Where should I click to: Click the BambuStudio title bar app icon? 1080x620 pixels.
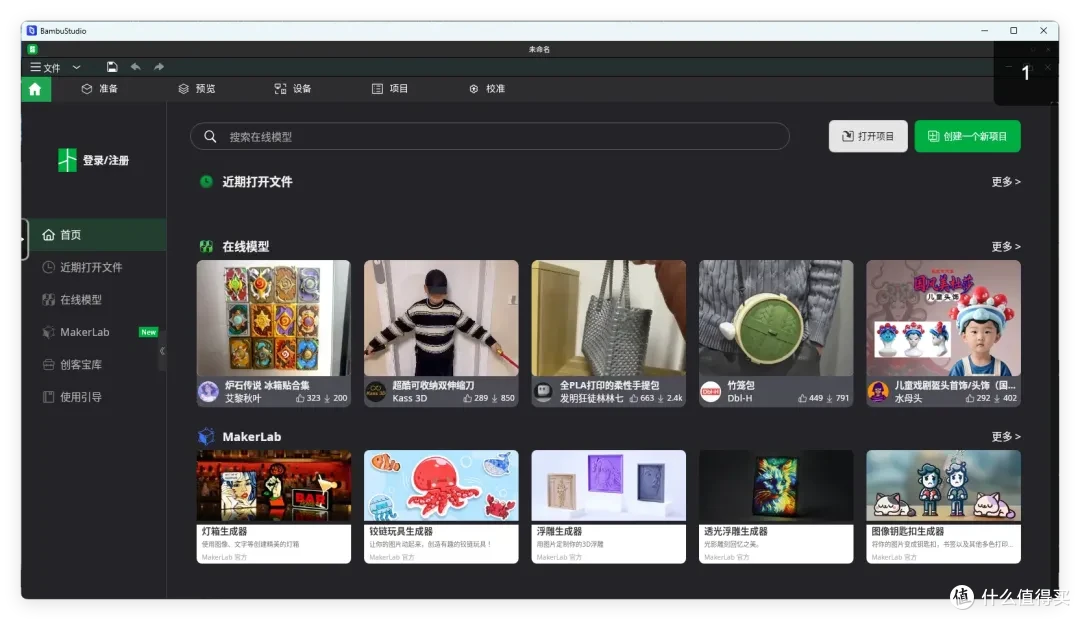pyautogui.click(x=32, y=31)
